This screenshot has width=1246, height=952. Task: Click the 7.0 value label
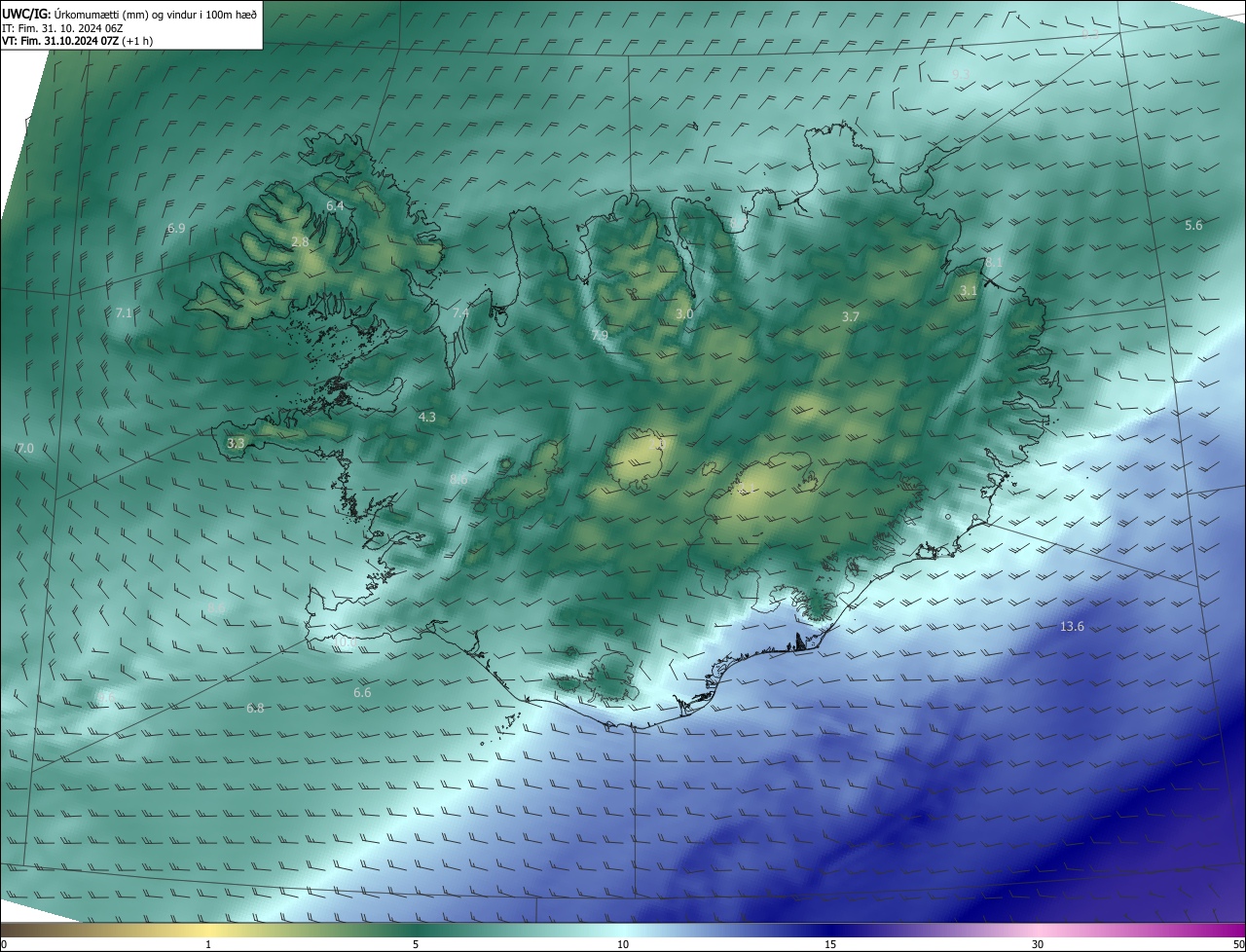pyautogui.click(x=25, y=449)
